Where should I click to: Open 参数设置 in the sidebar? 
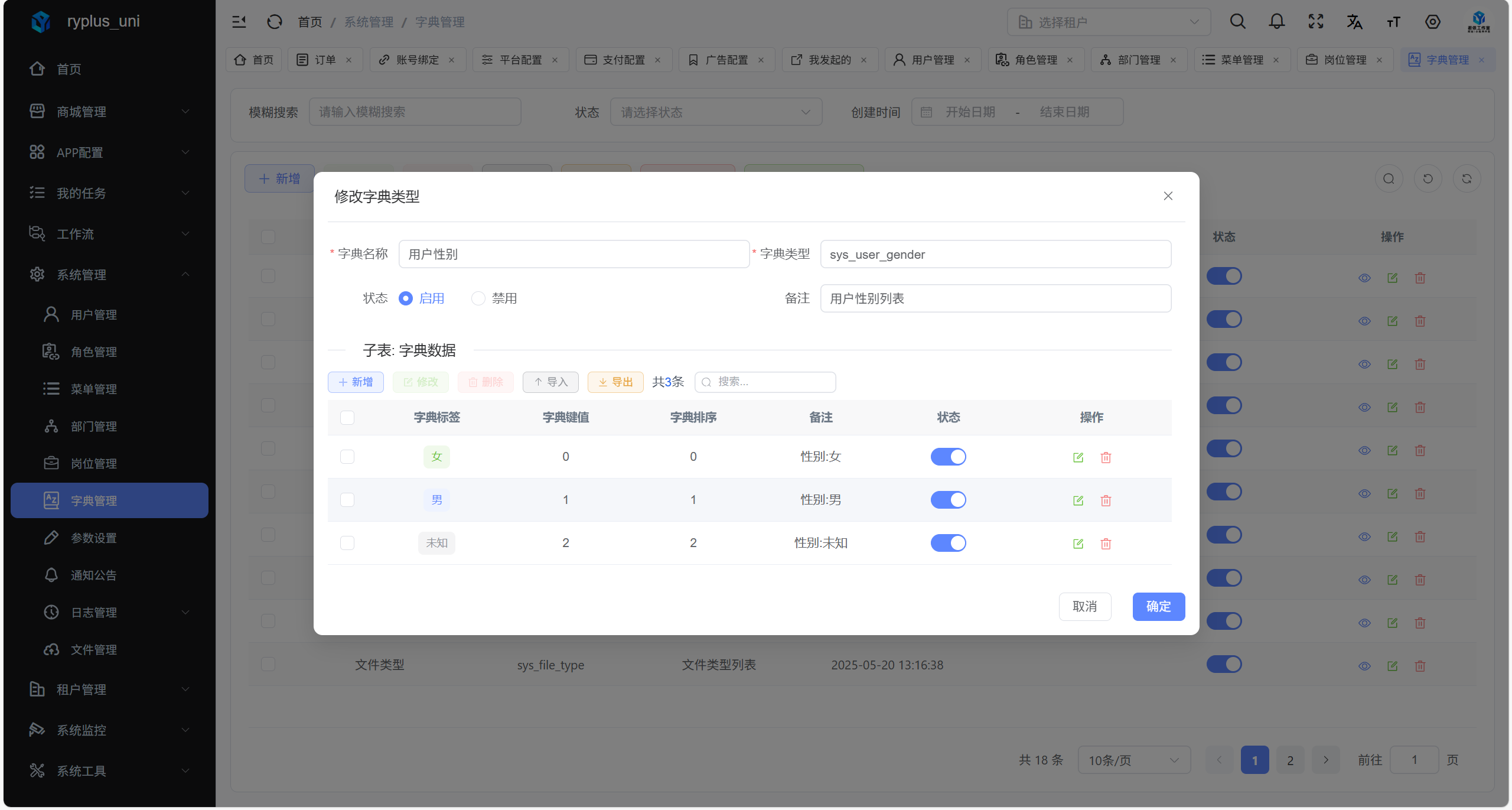click(x=94, y=538)
